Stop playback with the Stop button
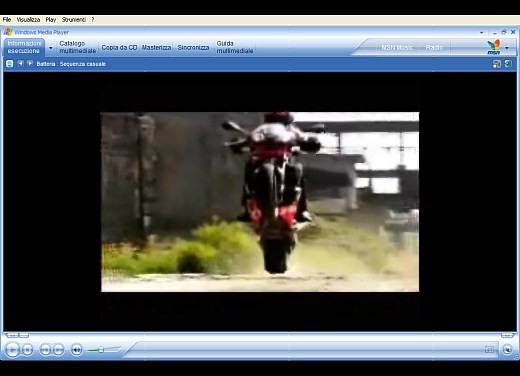The height and width of the screenshot is (376, 520). pos(28,350)
